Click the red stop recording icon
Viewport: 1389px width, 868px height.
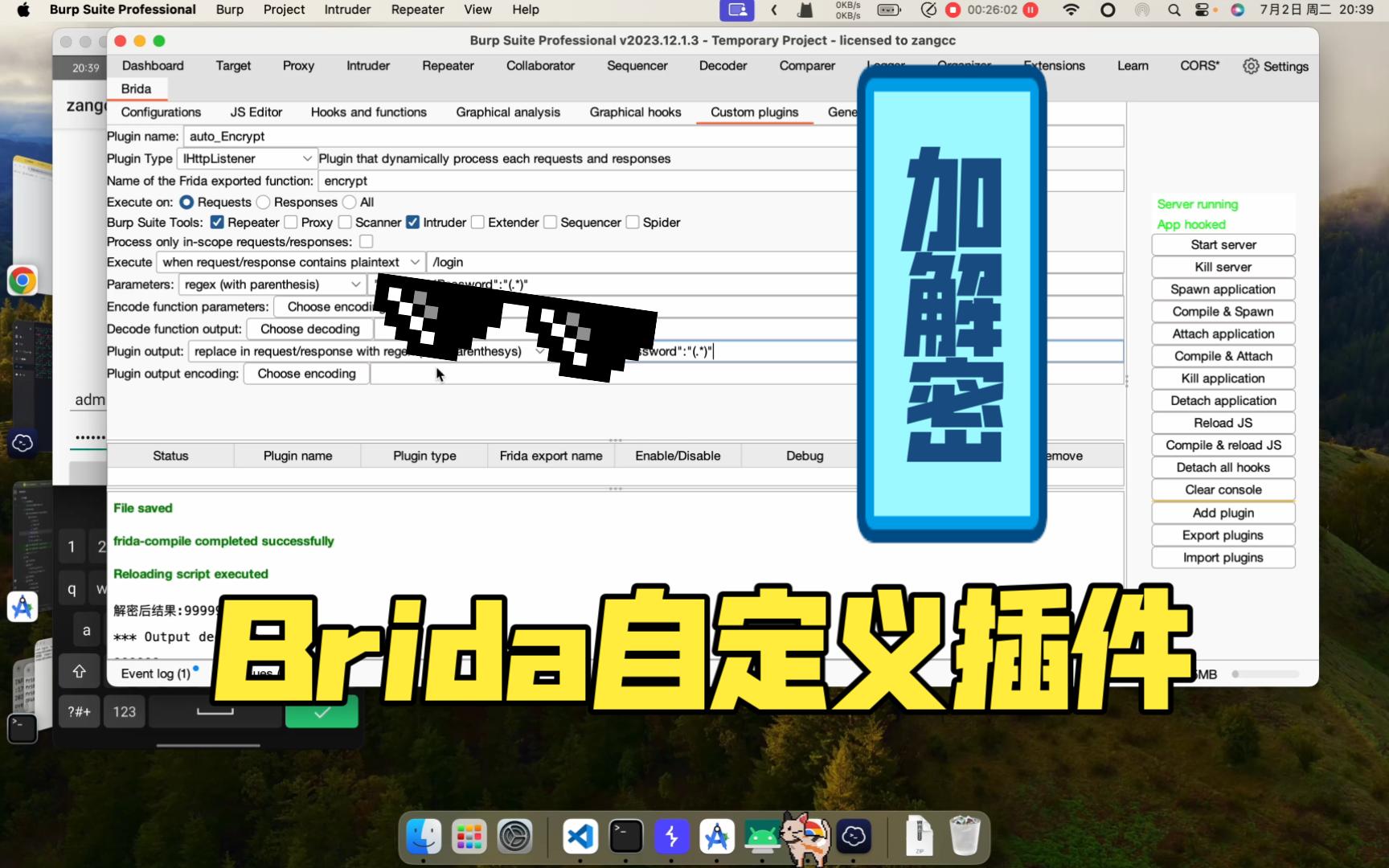pos(953,10)
